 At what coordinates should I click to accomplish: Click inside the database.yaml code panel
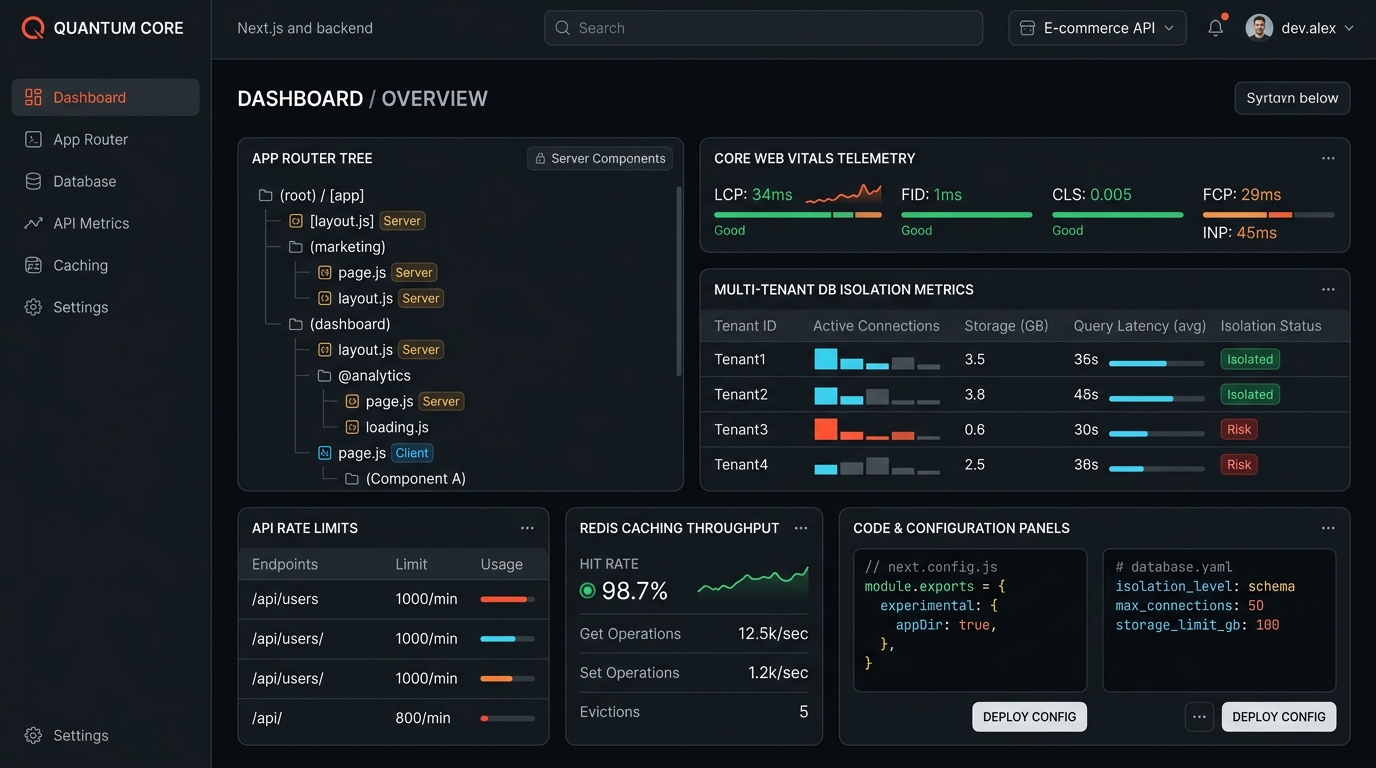(1219, 620)
